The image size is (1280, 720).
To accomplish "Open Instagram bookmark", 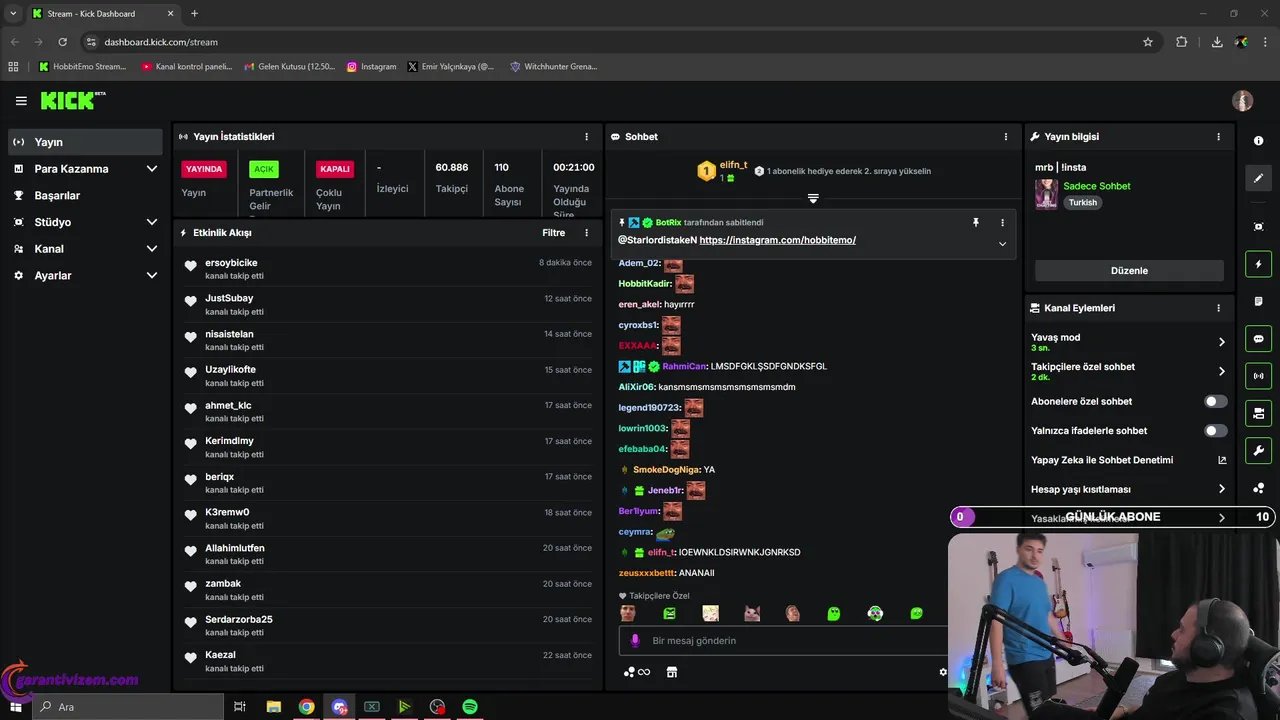I will [x=371, y=66].
